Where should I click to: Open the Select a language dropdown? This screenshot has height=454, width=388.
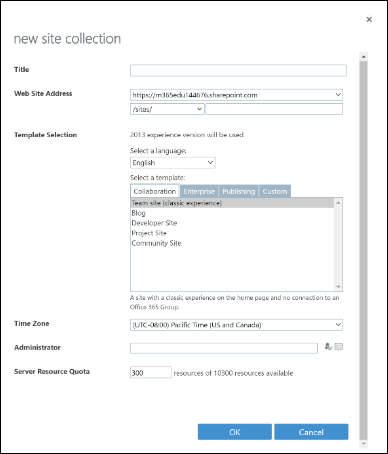click(x=173, y=163)
